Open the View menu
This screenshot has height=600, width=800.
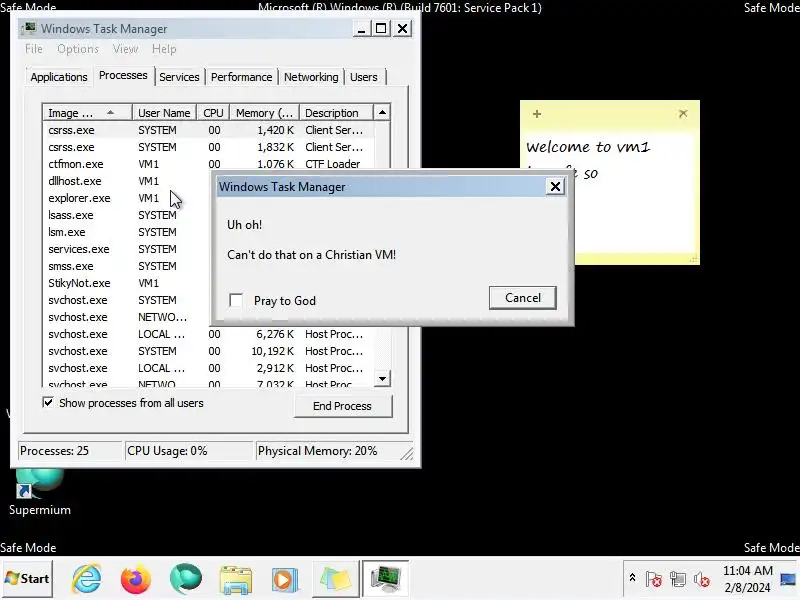tap(126, 49)
